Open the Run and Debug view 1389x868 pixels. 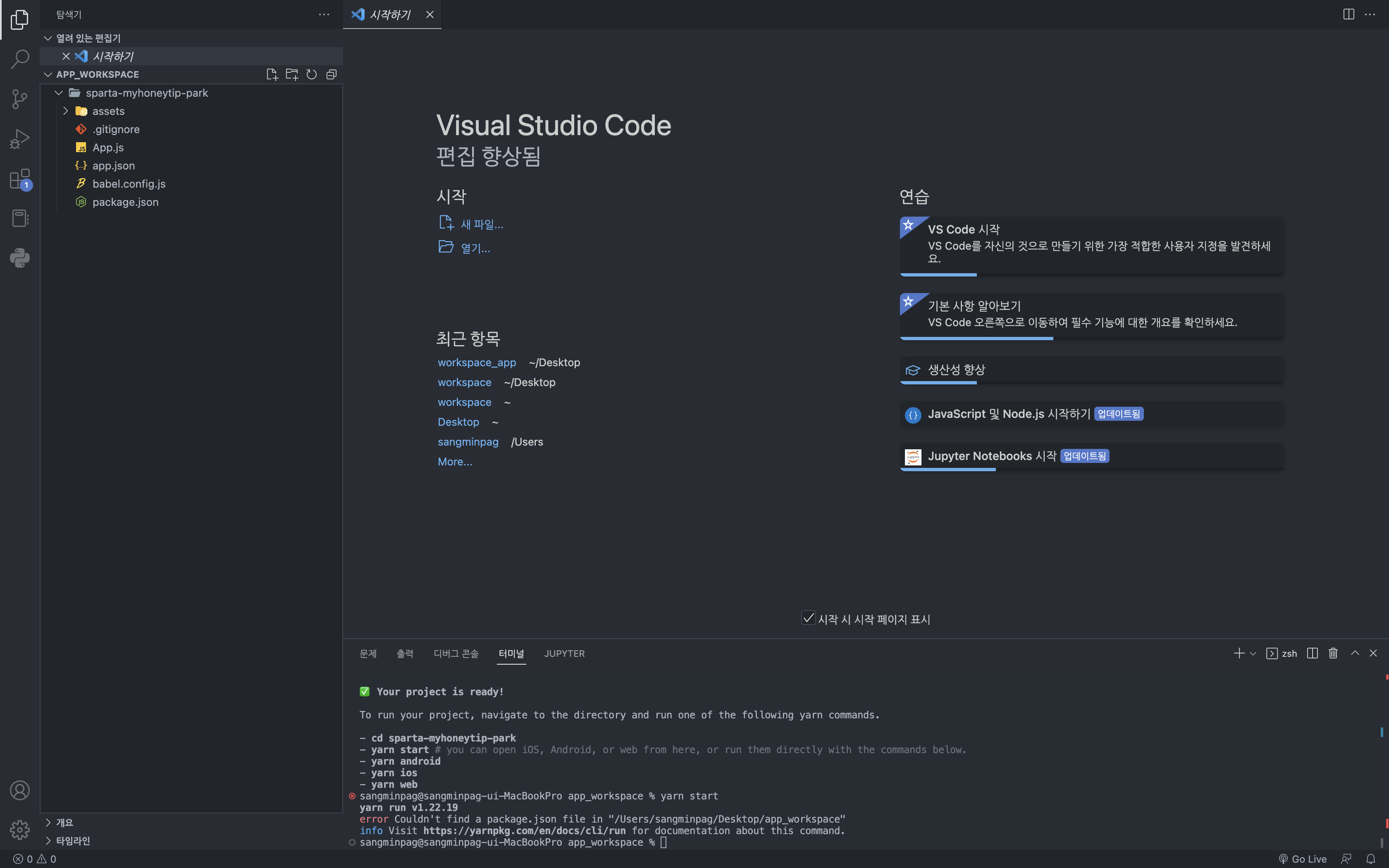19,139
